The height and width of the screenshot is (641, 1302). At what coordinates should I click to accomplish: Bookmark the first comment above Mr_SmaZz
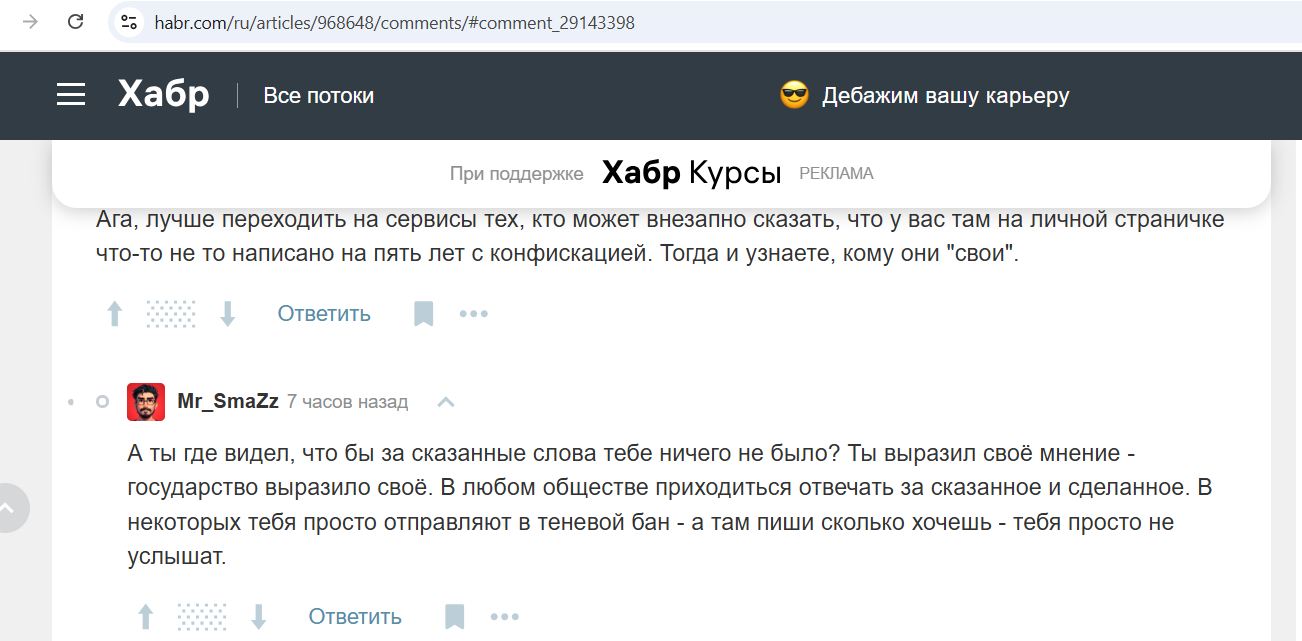(424, 314)
